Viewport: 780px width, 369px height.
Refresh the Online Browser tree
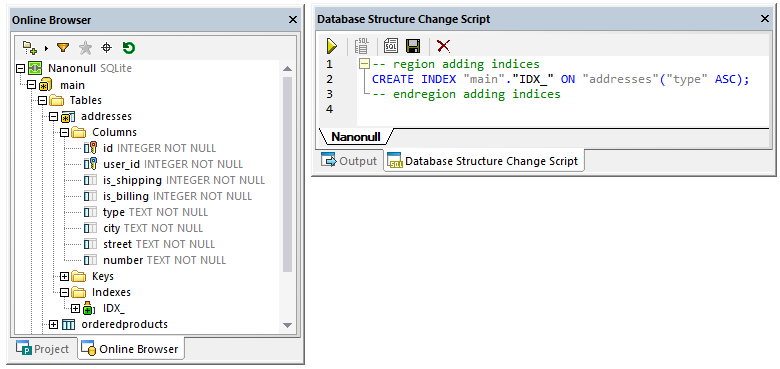128,48
